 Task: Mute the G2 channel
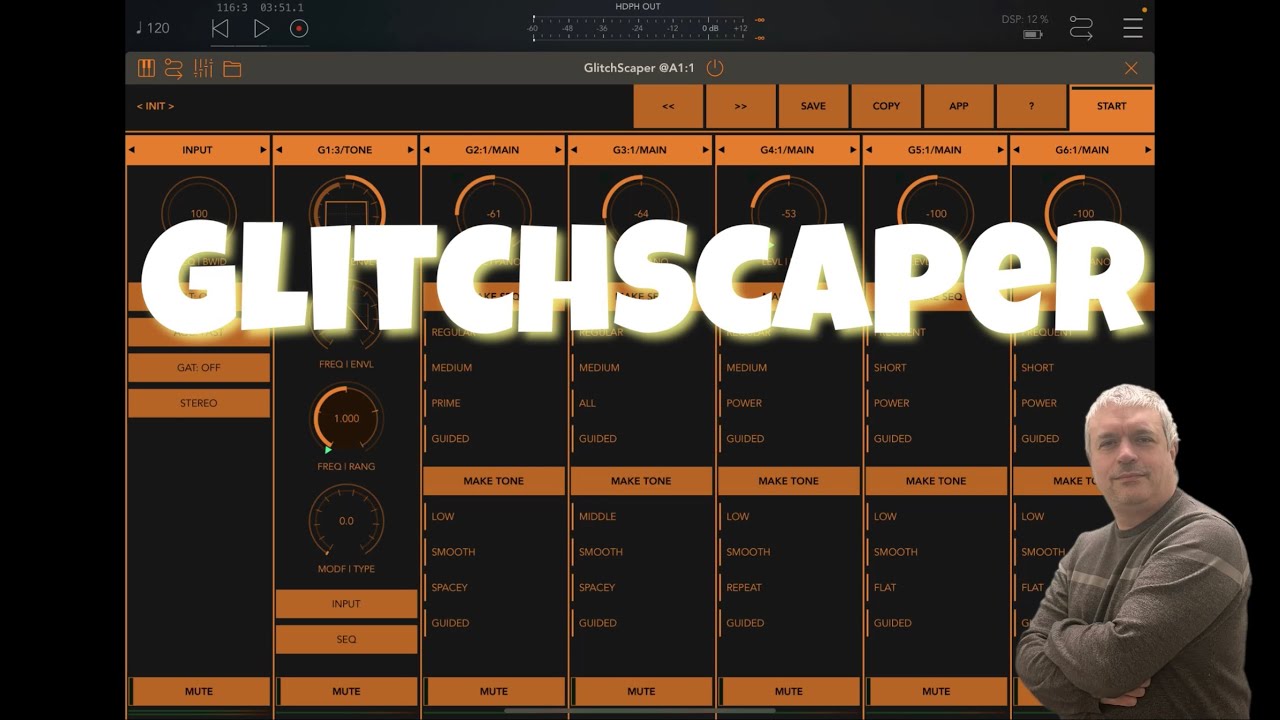(x=494, y=691)
